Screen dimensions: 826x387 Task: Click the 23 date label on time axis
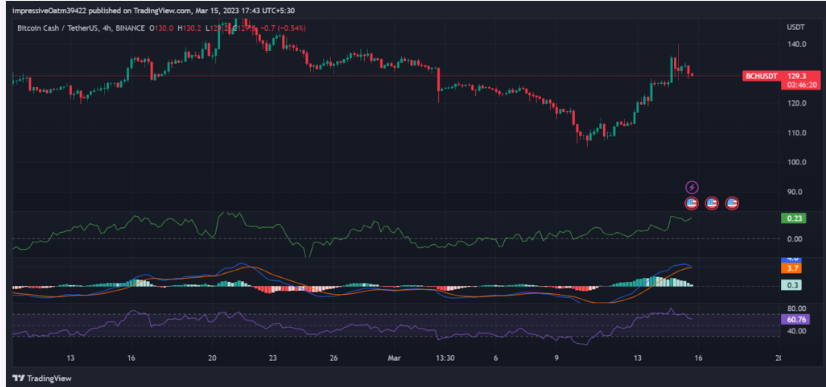(273, 358)
